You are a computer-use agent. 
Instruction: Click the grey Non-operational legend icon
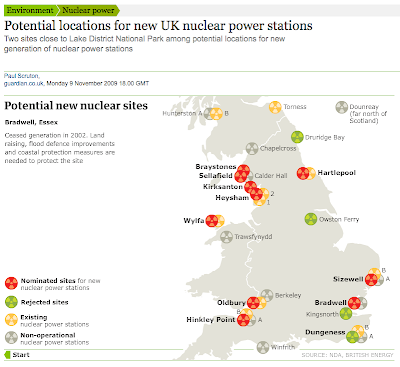coord(11,338)
